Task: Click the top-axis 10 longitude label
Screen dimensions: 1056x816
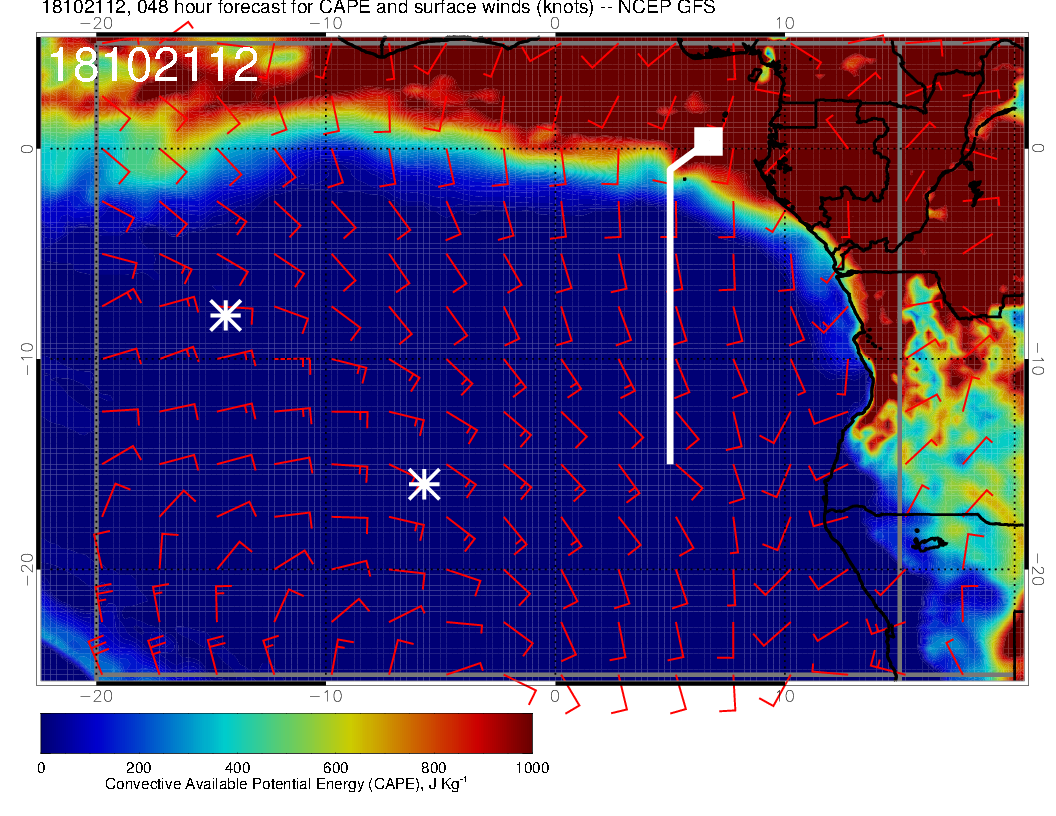Action: click(785, 23)
